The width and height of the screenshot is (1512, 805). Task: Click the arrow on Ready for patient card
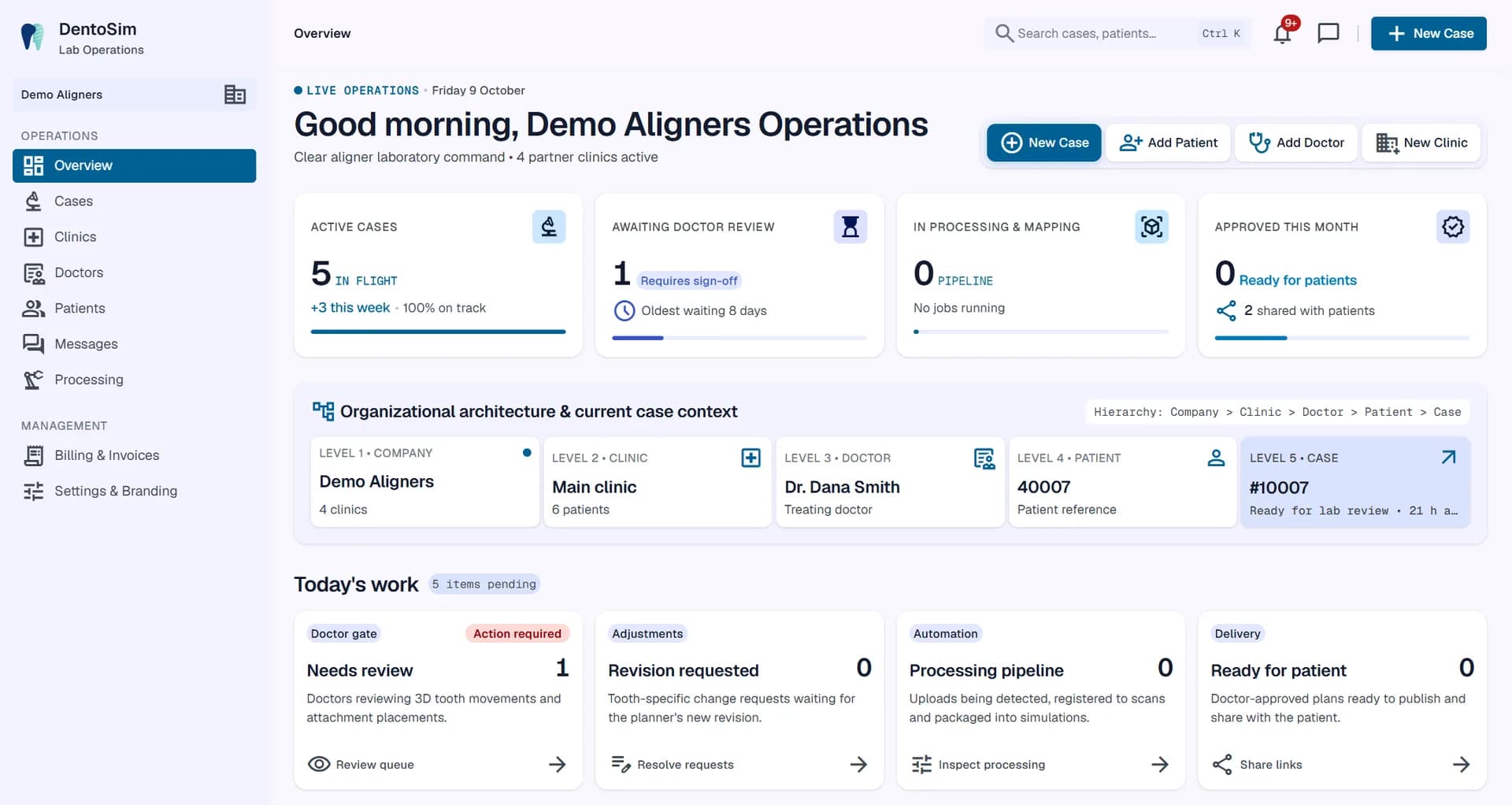click(1462, 764)
